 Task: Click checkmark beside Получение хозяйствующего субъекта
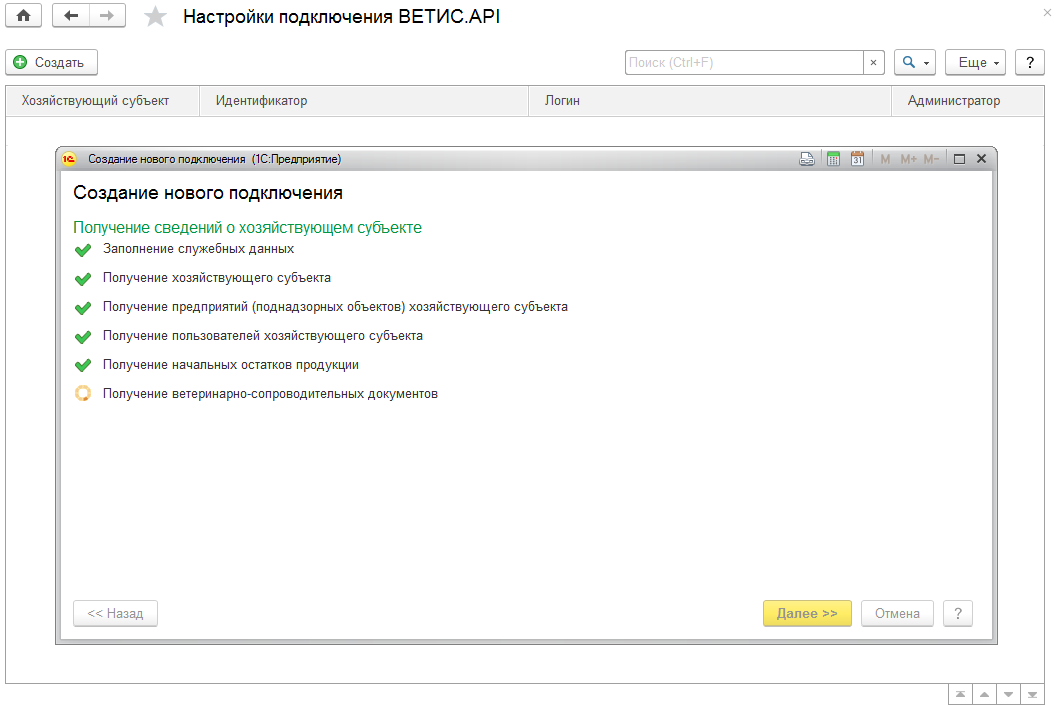coord(83,279)
